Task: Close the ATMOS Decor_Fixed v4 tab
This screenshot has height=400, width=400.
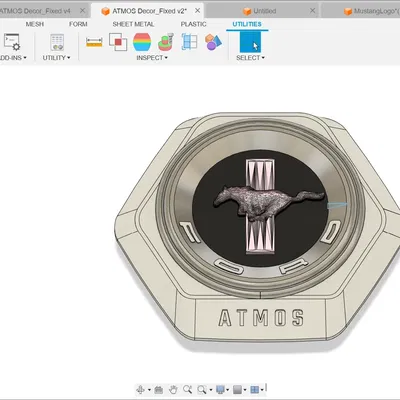Action: pyautogui.click(x=82, y=11)
